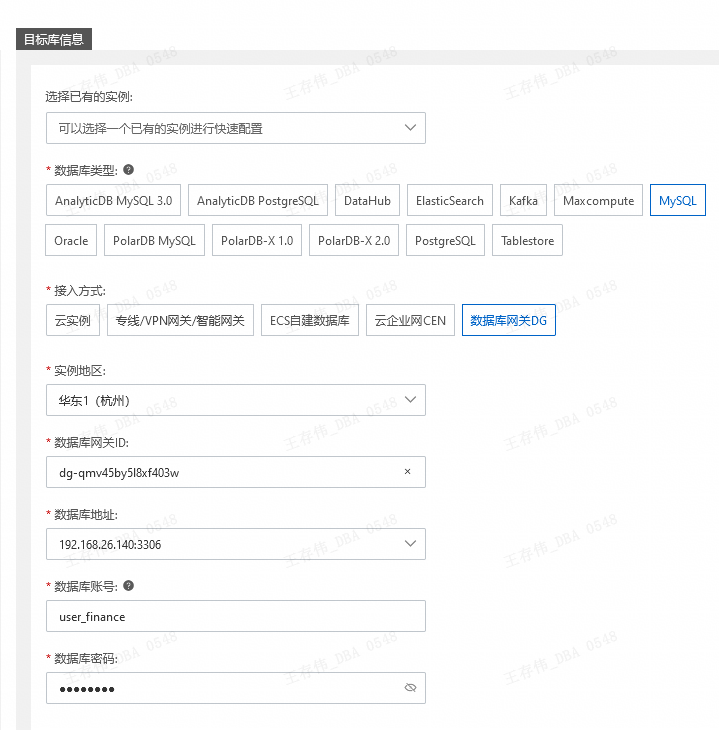Switch access method to 云实例
Screen dimensions: 719x730
(72, 321)
